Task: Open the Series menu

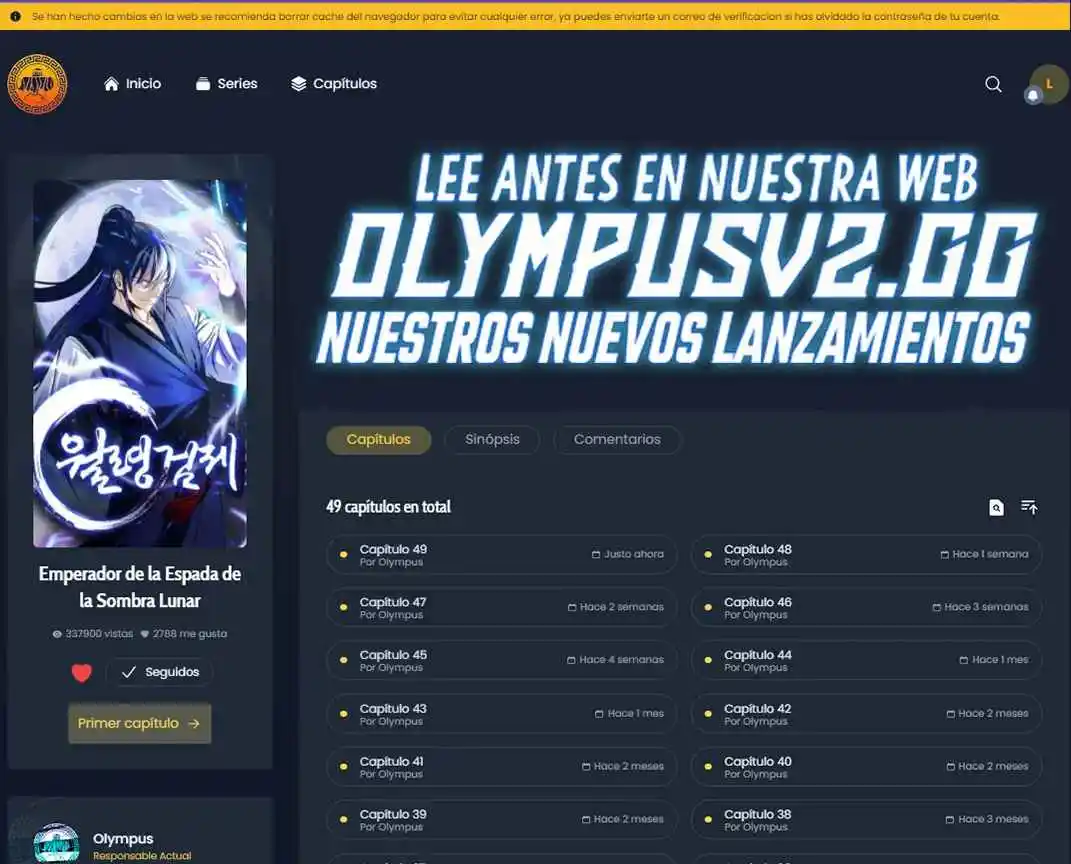Action: (227, 83)
